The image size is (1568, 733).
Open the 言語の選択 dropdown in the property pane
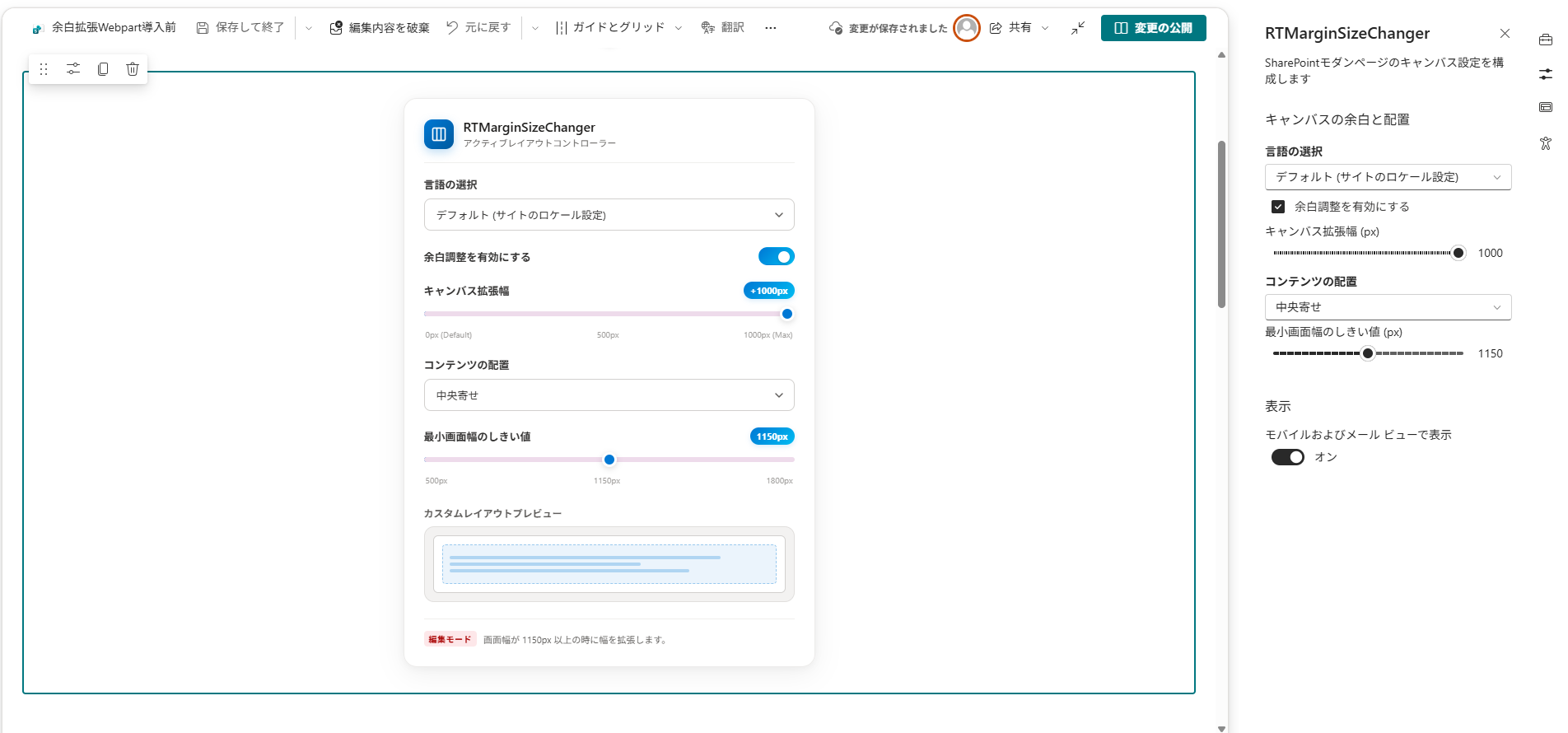(1388, 177)
